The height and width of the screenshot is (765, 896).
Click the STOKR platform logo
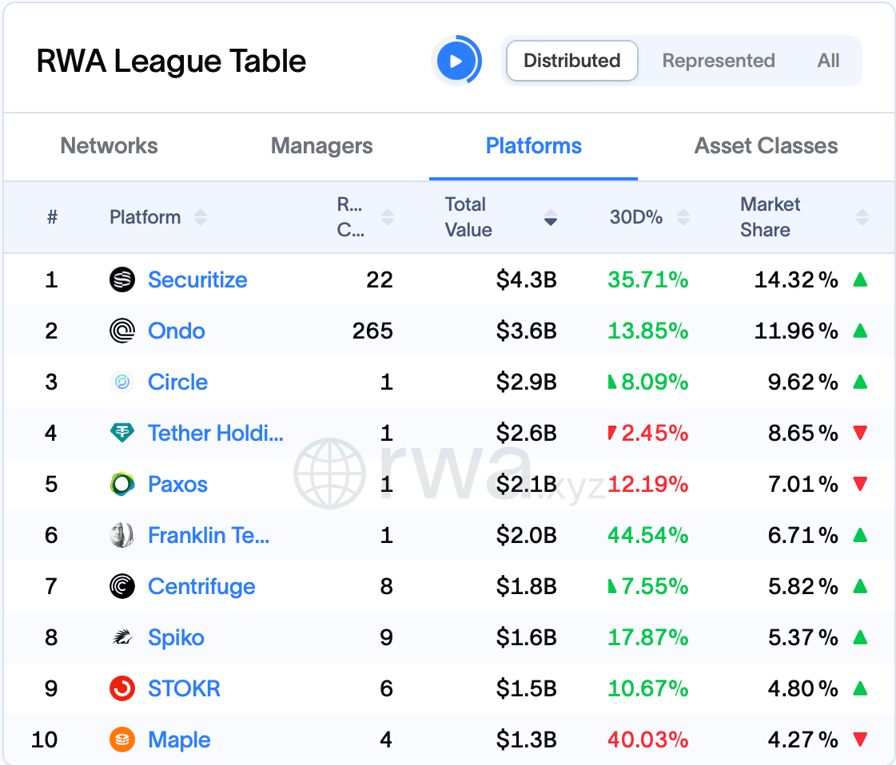click(121, 688)
